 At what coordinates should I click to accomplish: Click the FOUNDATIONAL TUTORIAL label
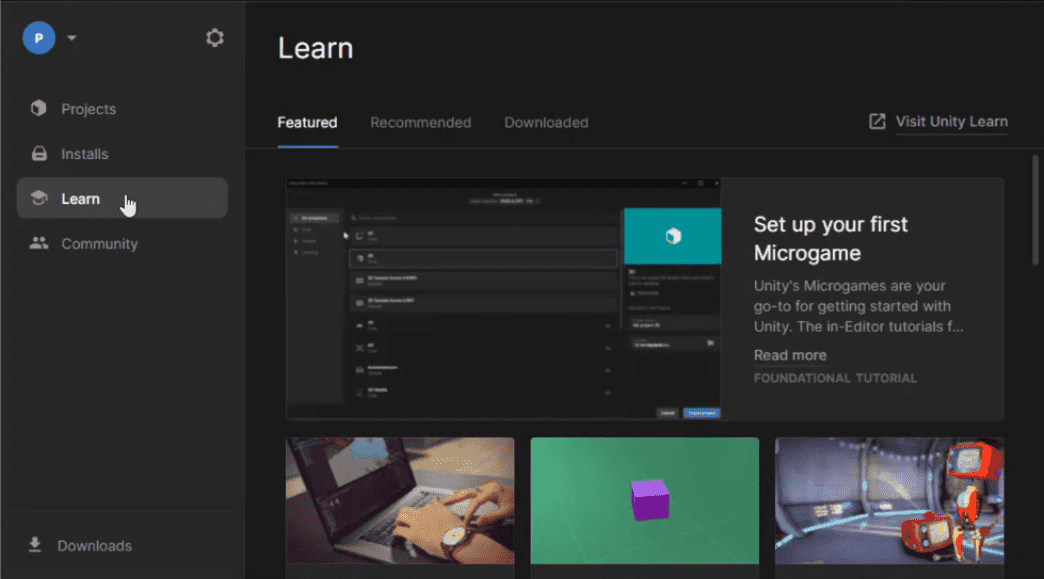tap(835, 378)
